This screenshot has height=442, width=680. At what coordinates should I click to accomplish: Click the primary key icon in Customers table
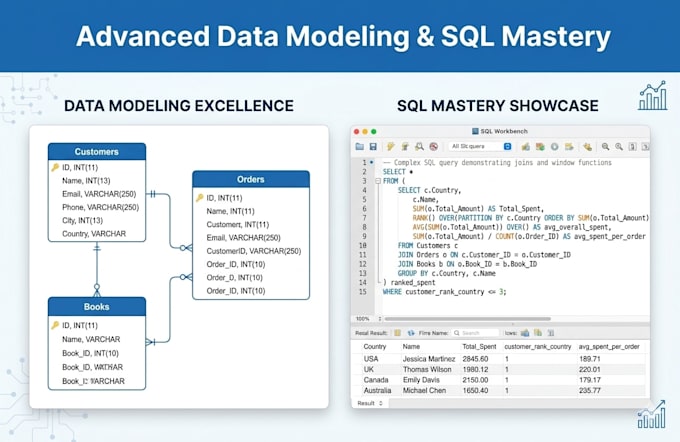tap(55, 167)
